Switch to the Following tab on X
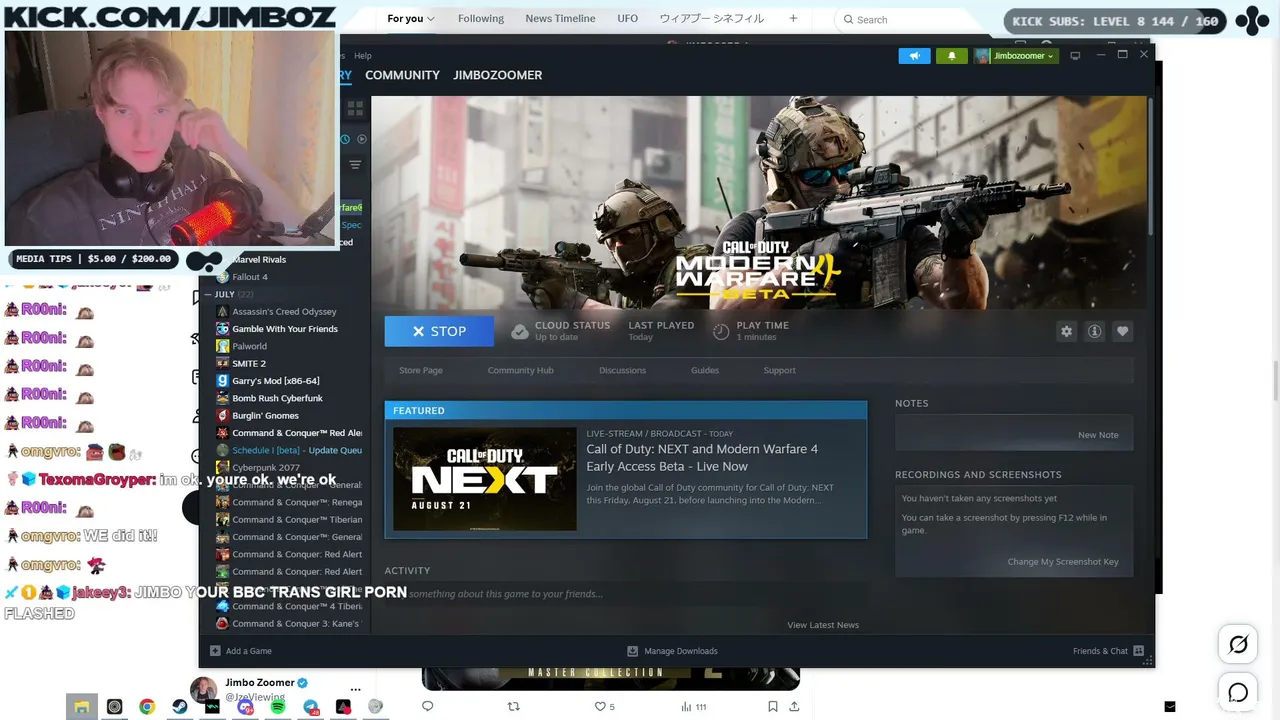The height and width of the screenshot is (720, 1280). tap(481, 19)
